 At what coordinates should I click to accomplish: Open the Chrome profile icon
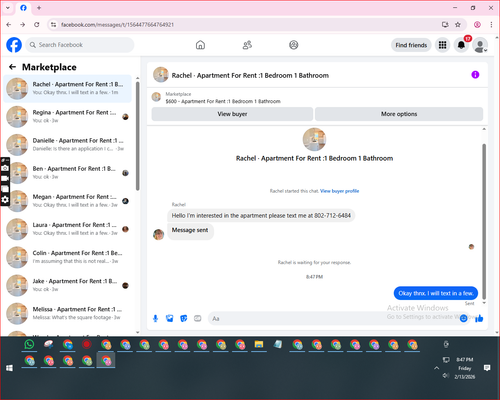coord(477,25)
